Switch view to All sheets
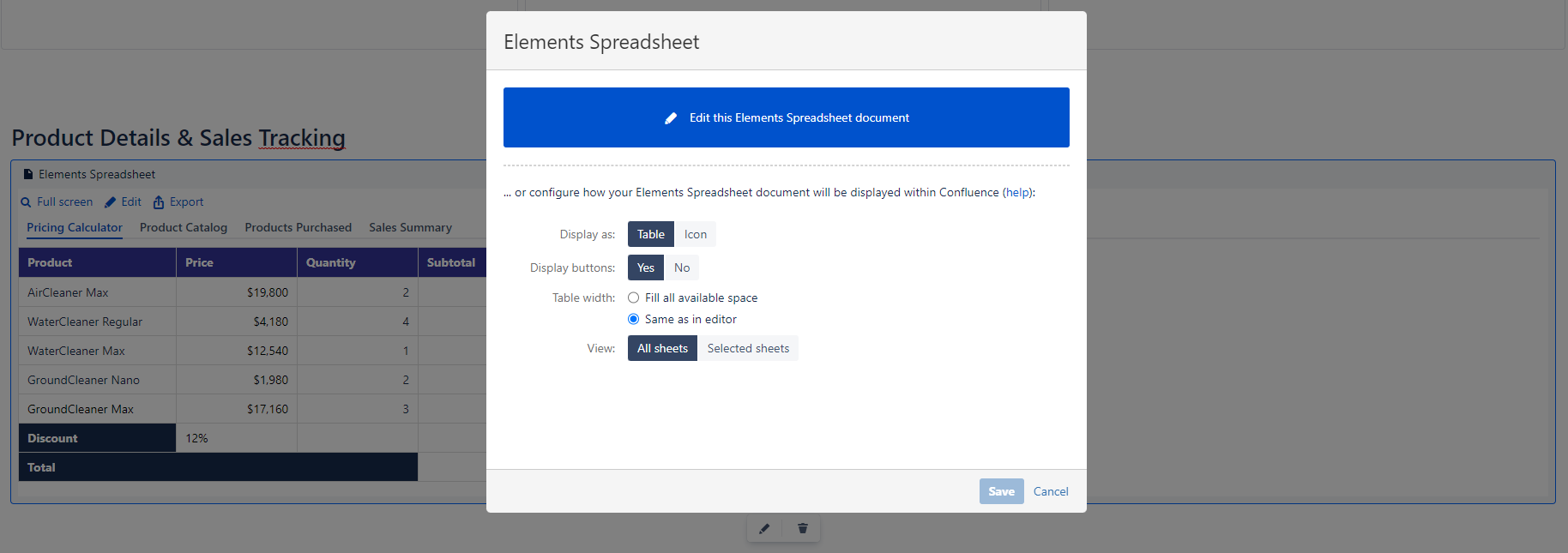The width and height of the screenshot is (1568, 553). [x=662, y=348]
